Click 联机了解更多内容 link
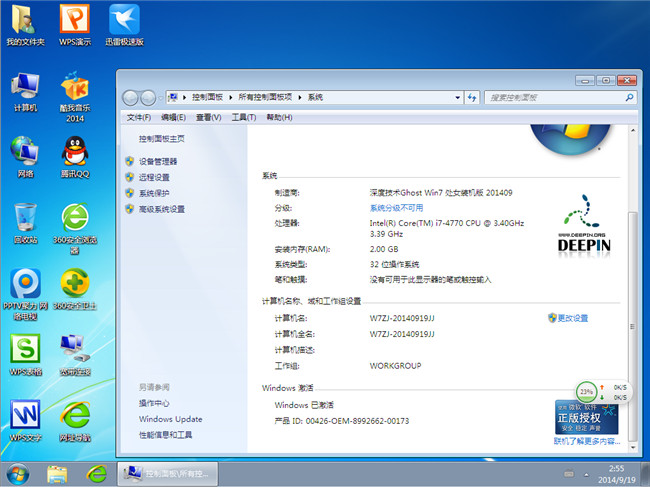Screen dimensions: 650x487 pos(587,441)
